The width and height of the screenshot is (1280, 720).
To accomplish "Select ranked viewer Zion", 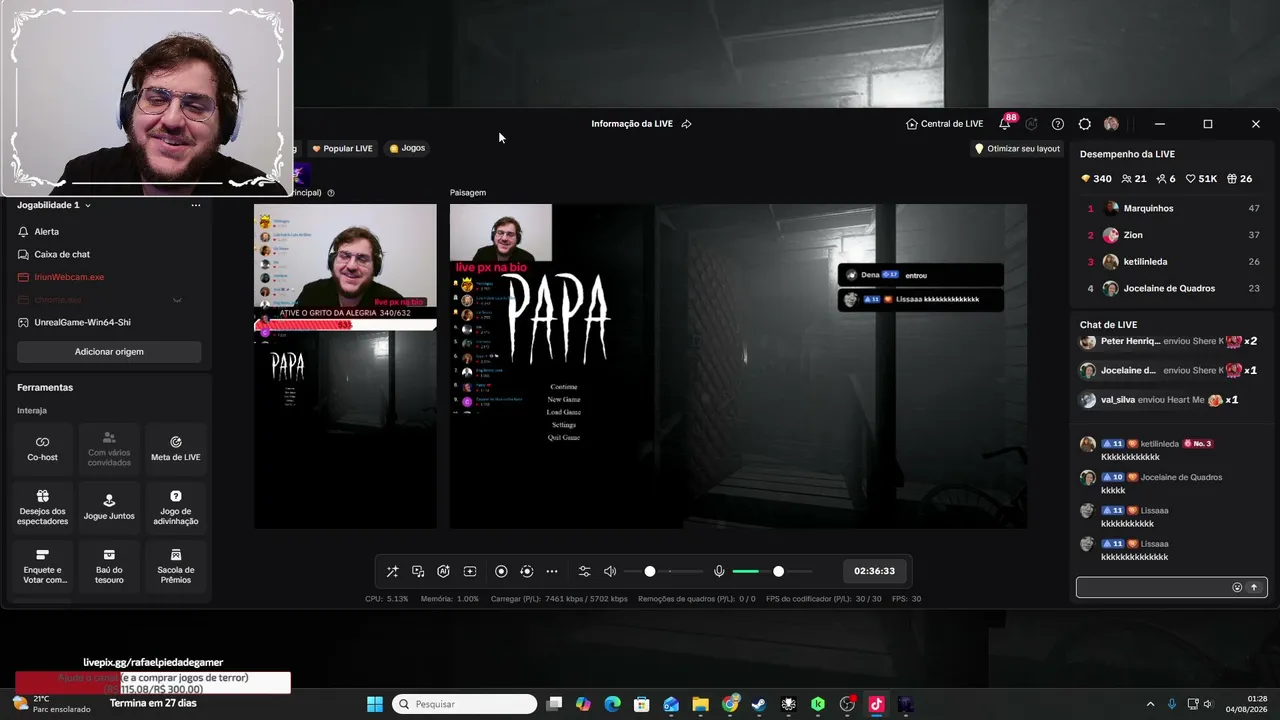I will (x=1172, y=235).
